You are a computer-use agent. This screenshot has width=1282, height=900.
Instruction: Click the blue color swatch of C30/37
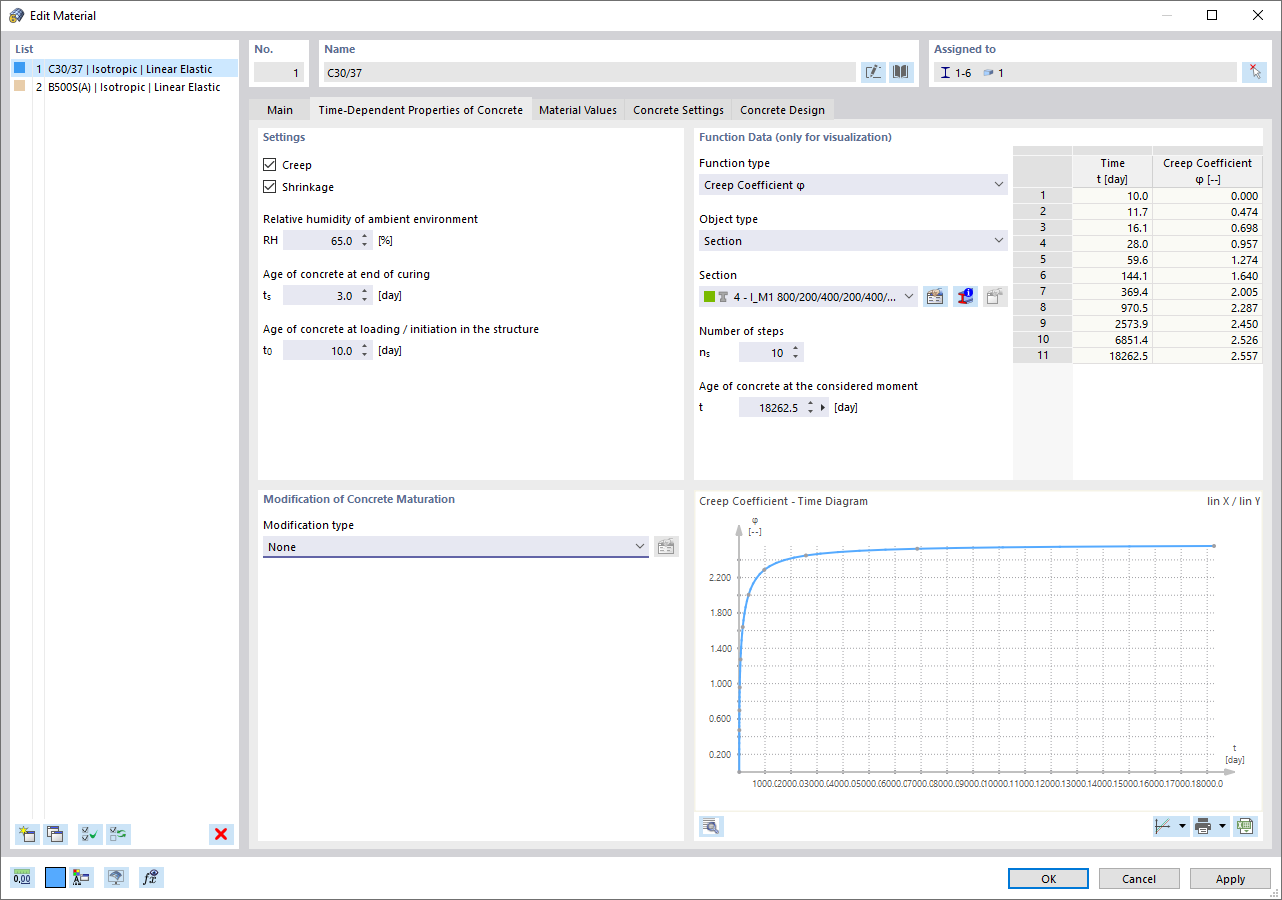pyautogui.click(x=19, y=68)
